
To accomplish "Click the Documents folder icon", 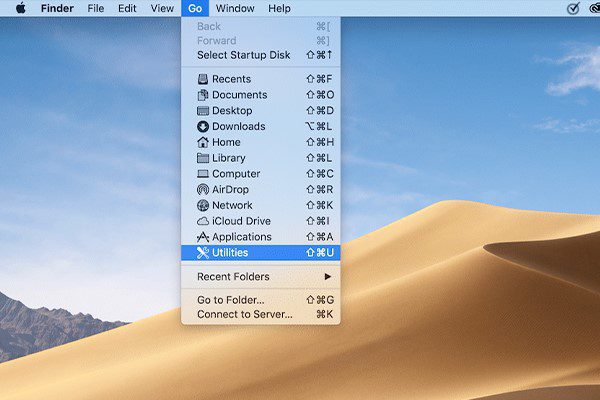I will [203, 95].
